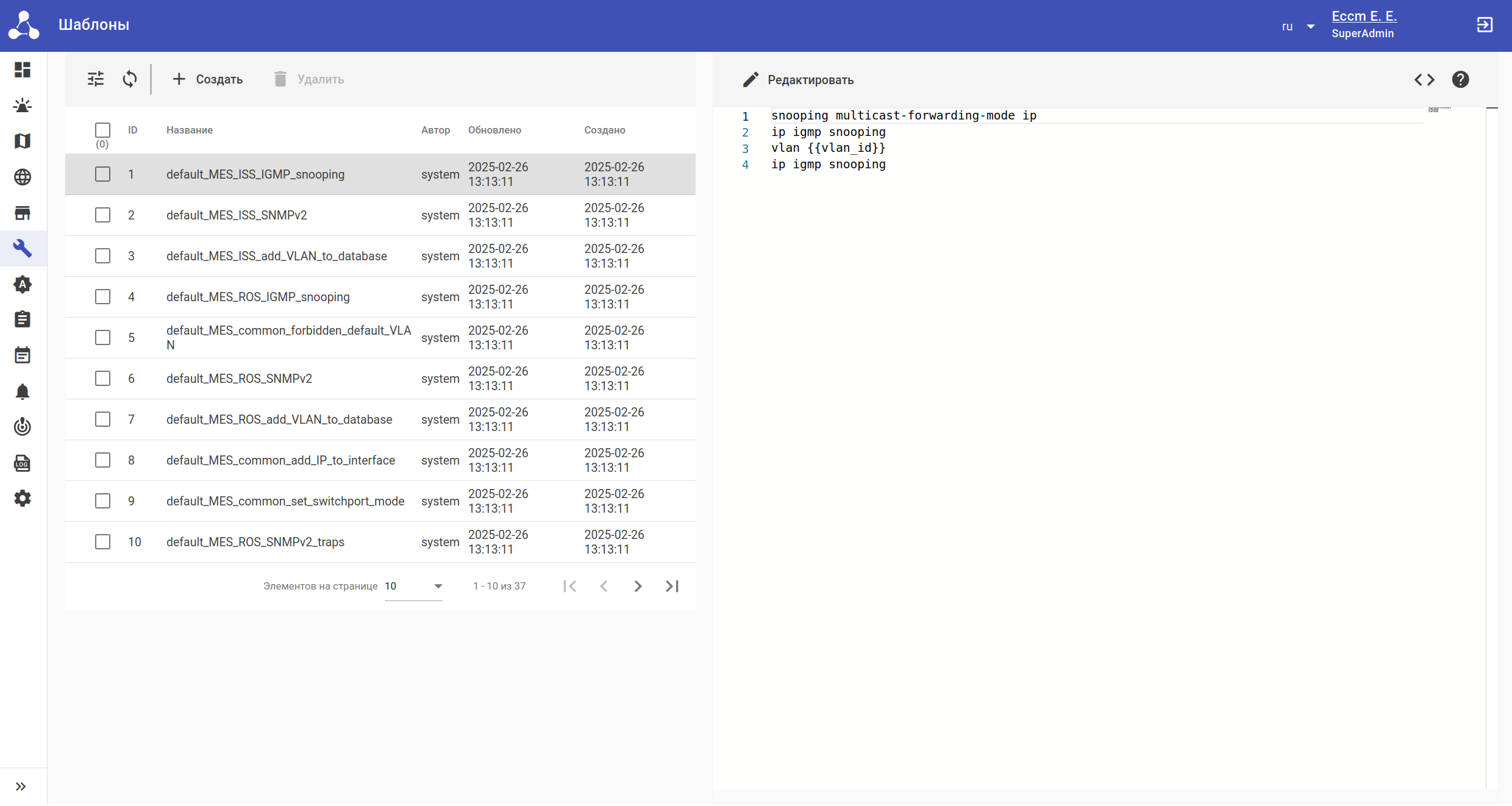Go to next page of templates
The width and height of the screenshot is (1512, 806).
click(x=638, y=587)
